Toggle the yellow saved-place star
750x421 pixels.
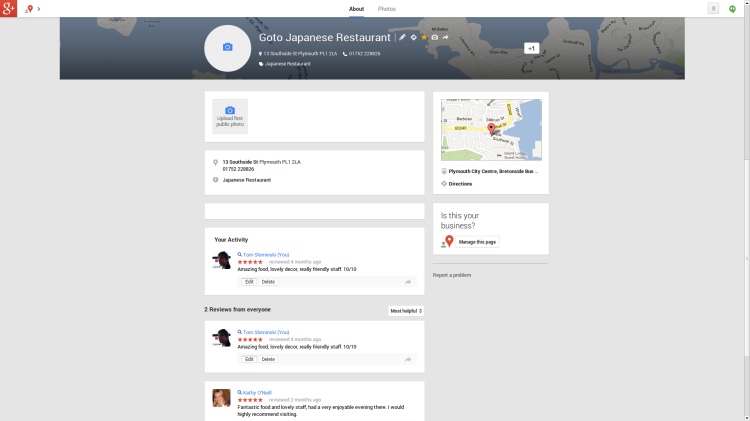424,37
